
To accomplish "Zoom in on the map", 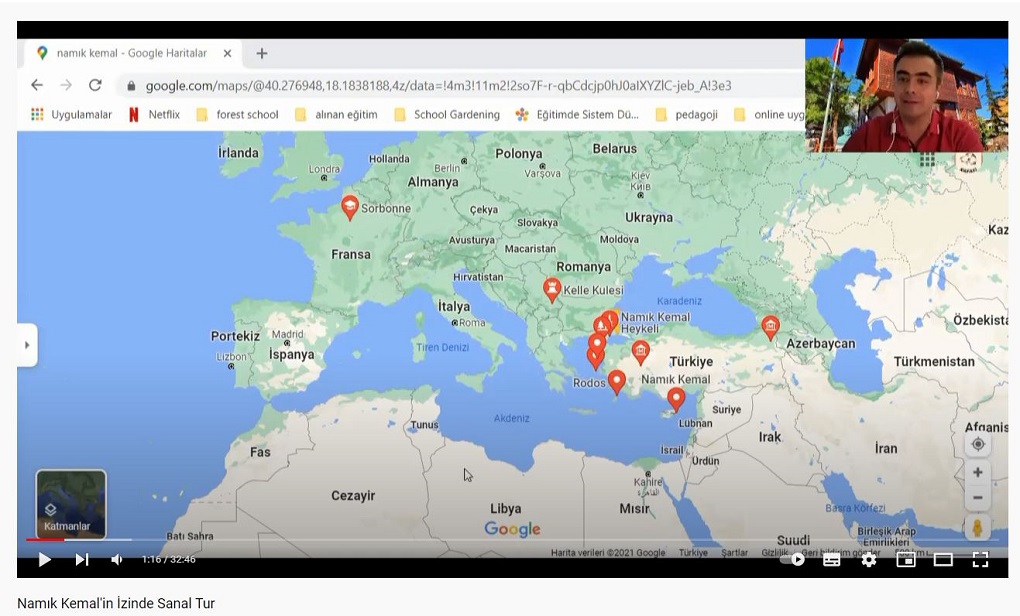I will coord(977,472).
